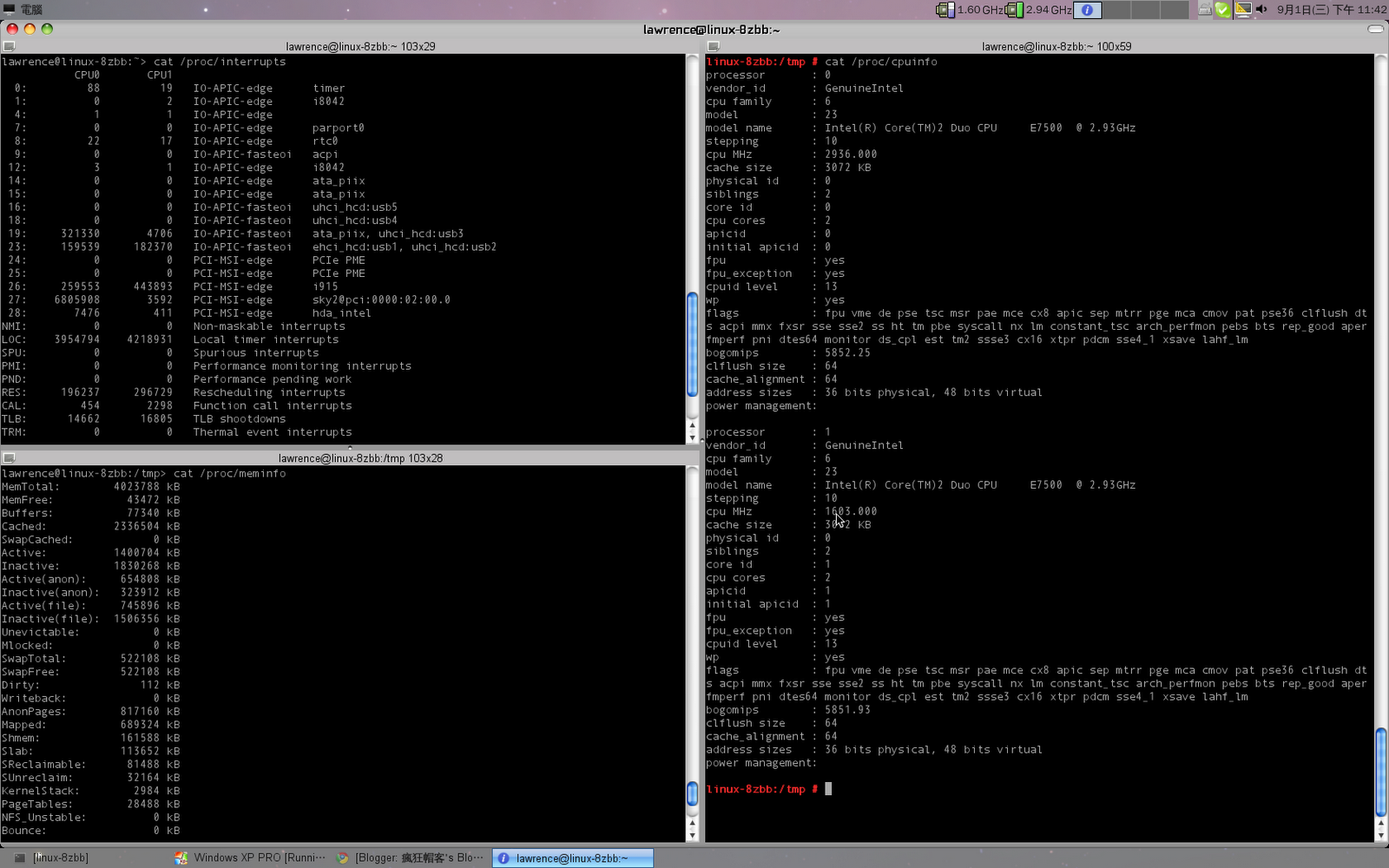
Task: Click the meminfo pane scroll-down arrow
Action: coord(692,835)
